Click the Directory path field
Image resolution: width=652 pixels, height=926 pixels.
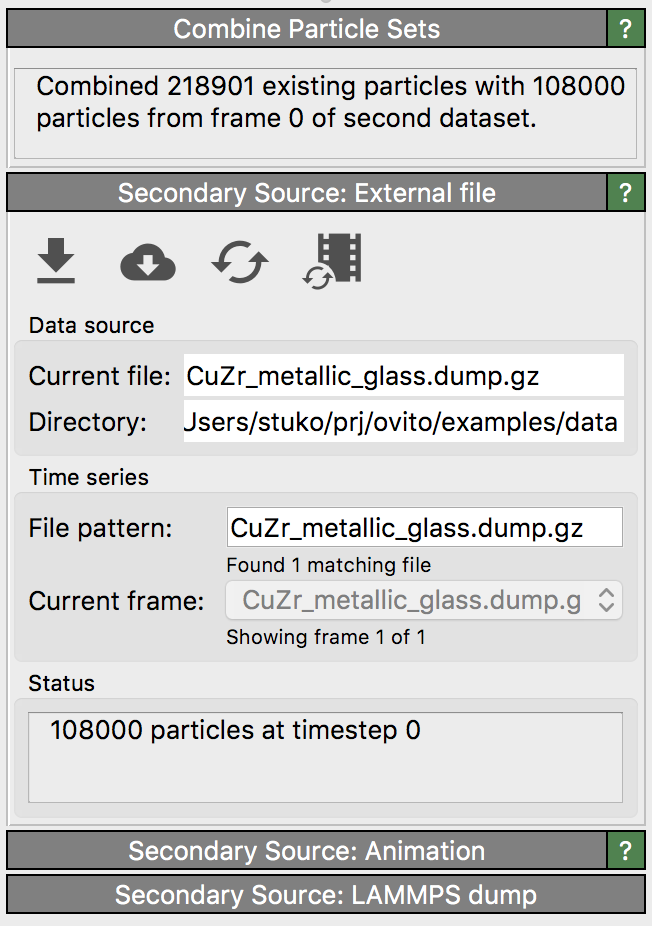point(403,422)
